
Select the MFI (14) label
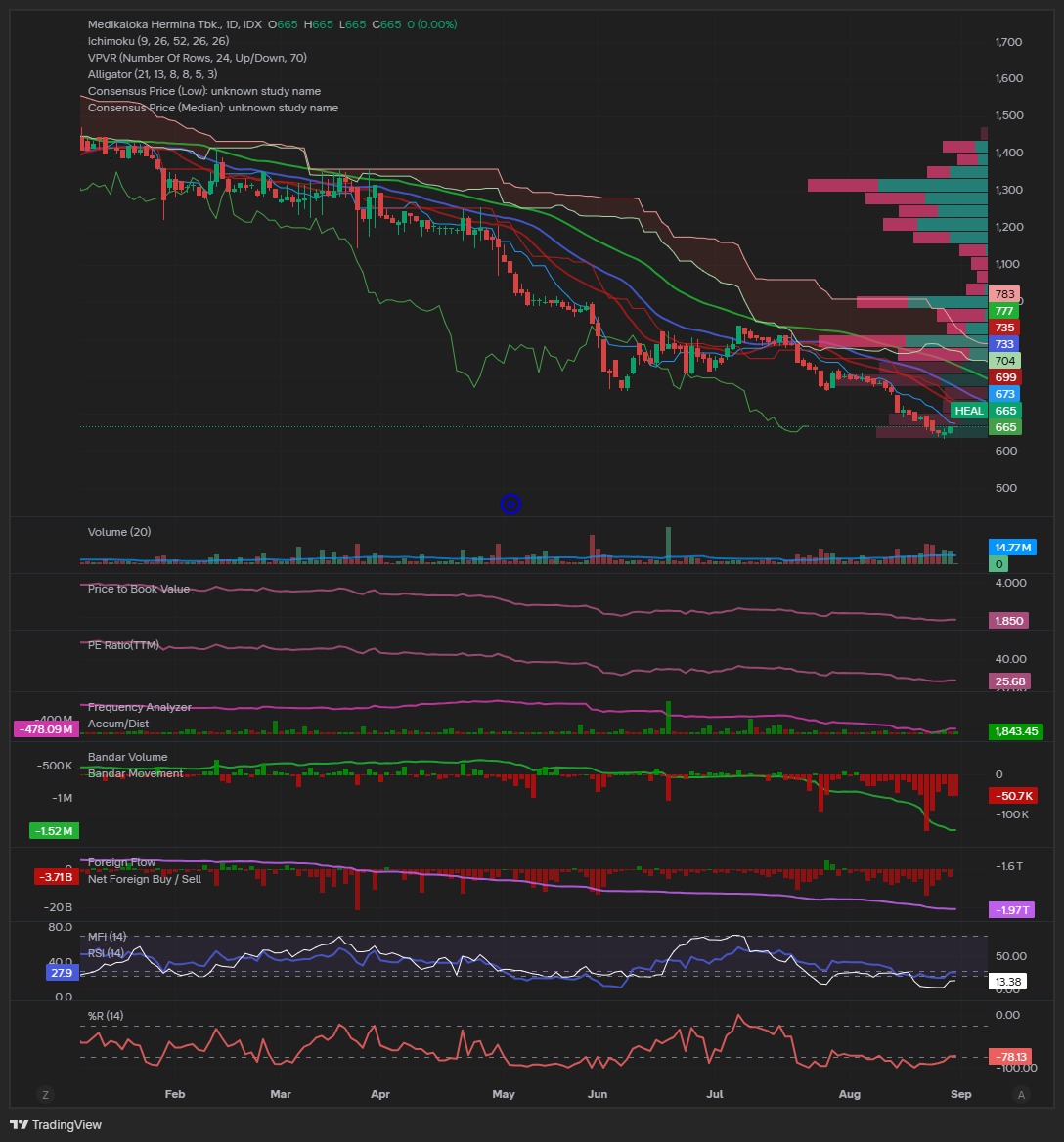[x=107, y=937]
